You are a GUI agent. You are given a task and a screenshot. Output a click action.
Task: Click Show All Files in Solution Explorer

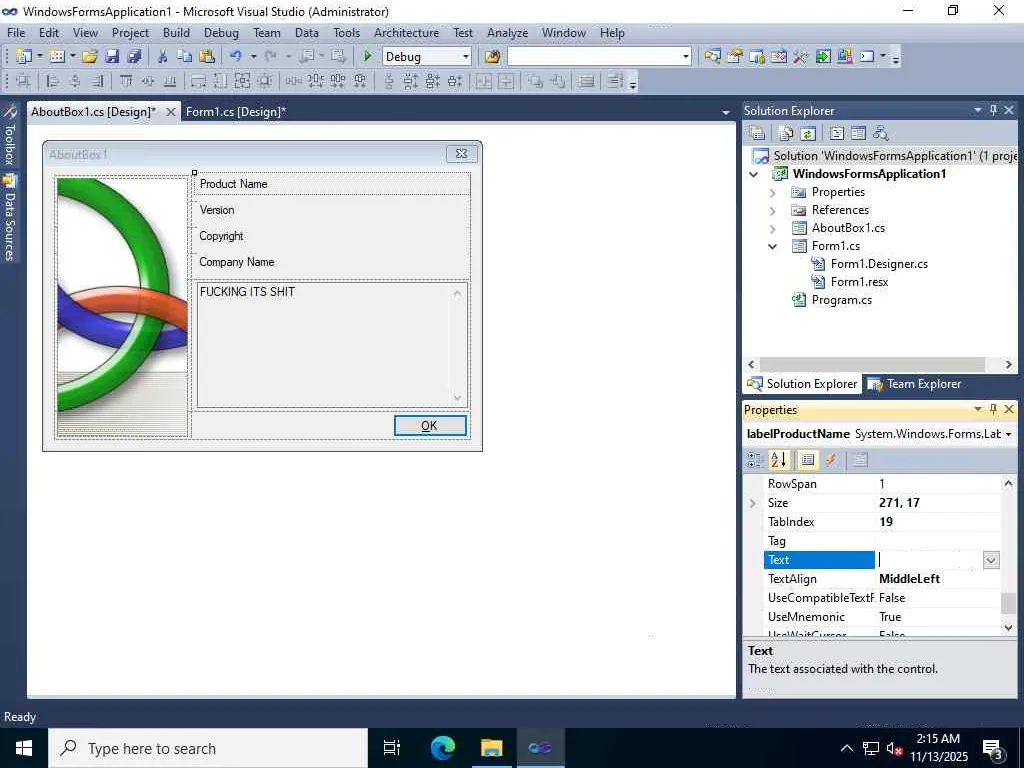pyautogui.click(x=786, y=133)
